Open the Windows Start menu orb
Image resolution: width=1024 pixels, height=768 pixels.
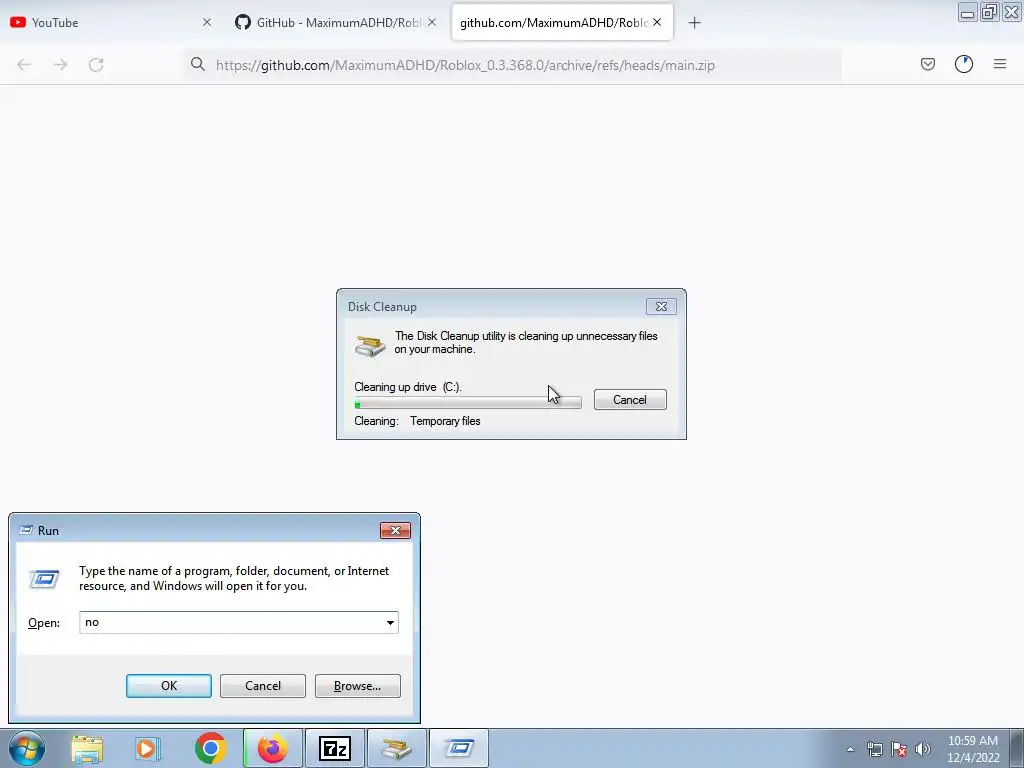coord(27,748)
